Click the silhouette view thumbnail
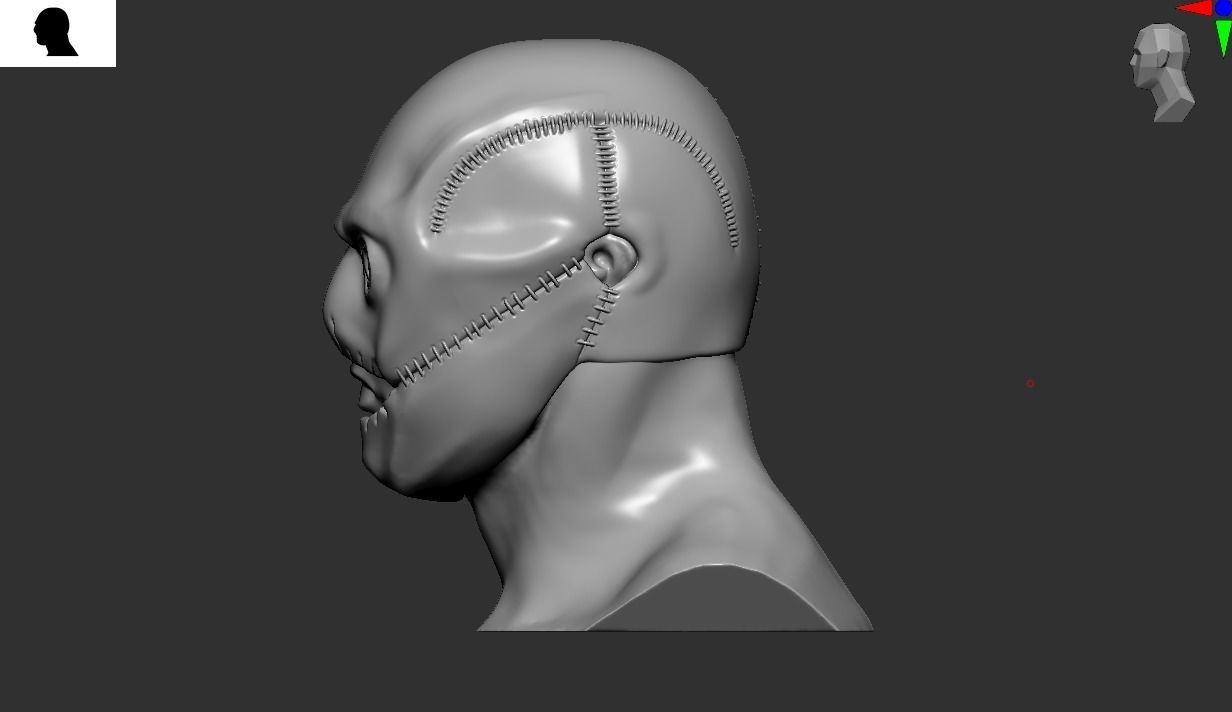The height and width of the screenshot is (712, 1232). coord(57,33)
